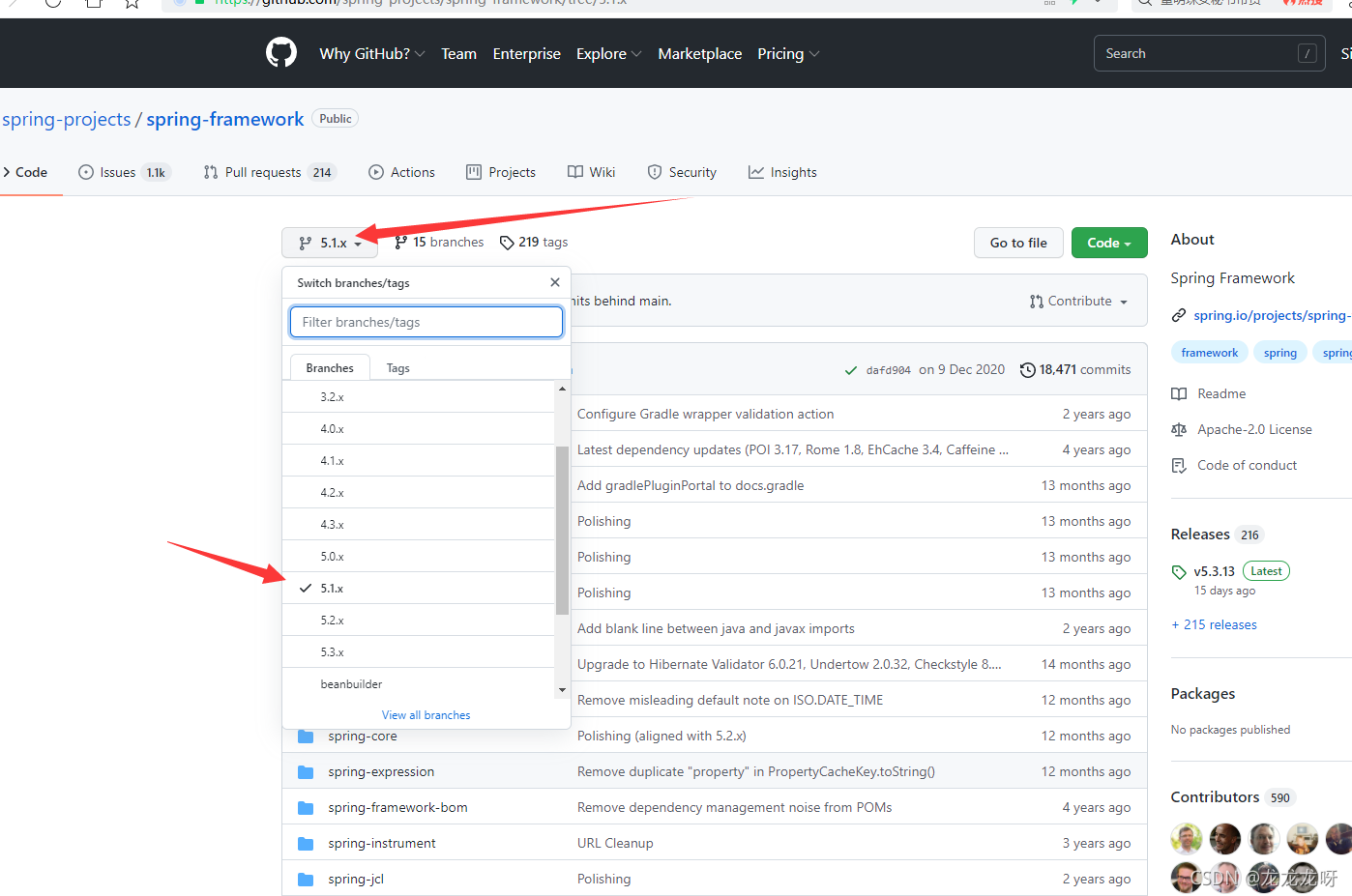Click the Go to file button
The image size is (1352, 896).
(1018, 243)
